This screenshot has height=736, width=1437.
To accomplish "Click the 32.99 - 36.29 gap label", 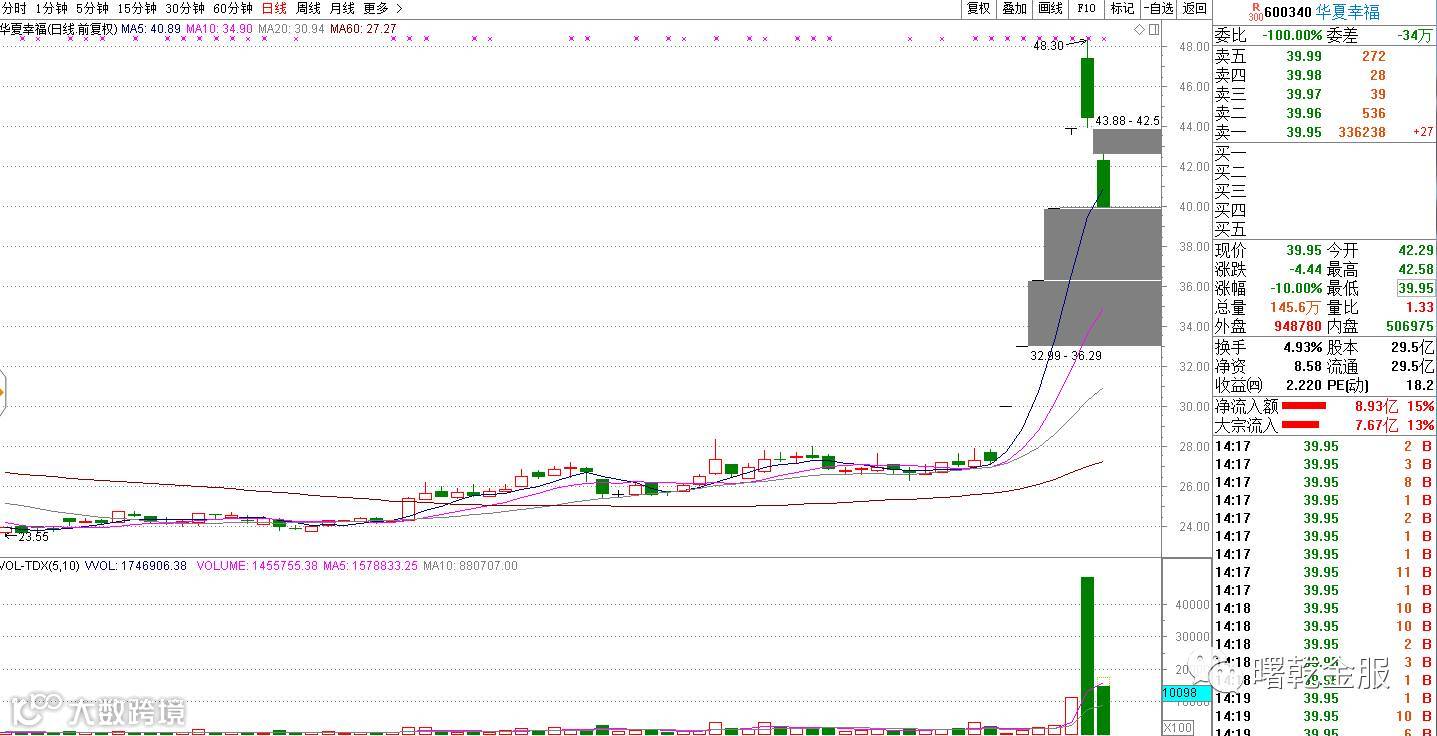I will (x=1066, y=355).
